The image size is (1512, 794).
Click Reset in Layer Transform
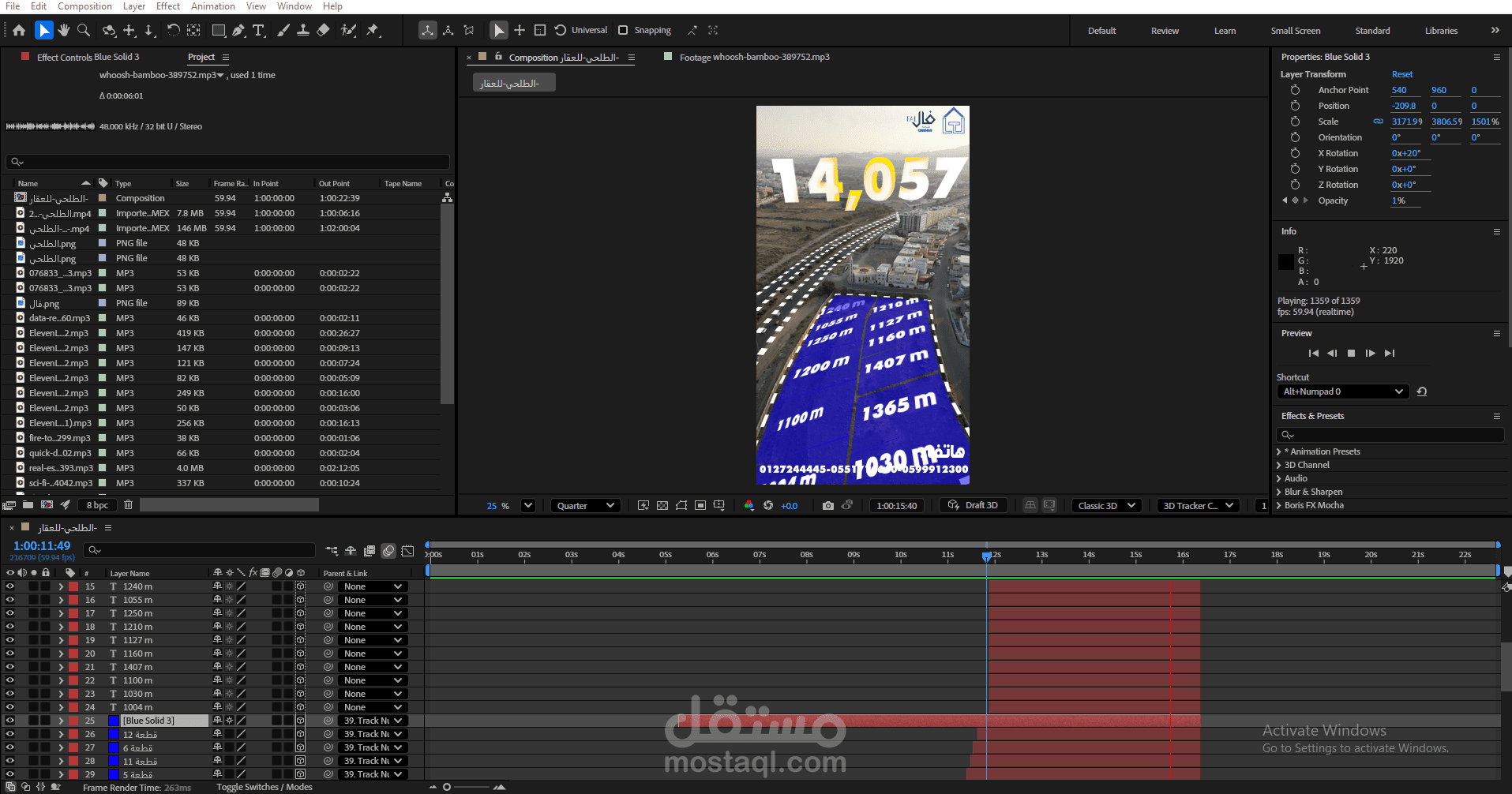1402,75
